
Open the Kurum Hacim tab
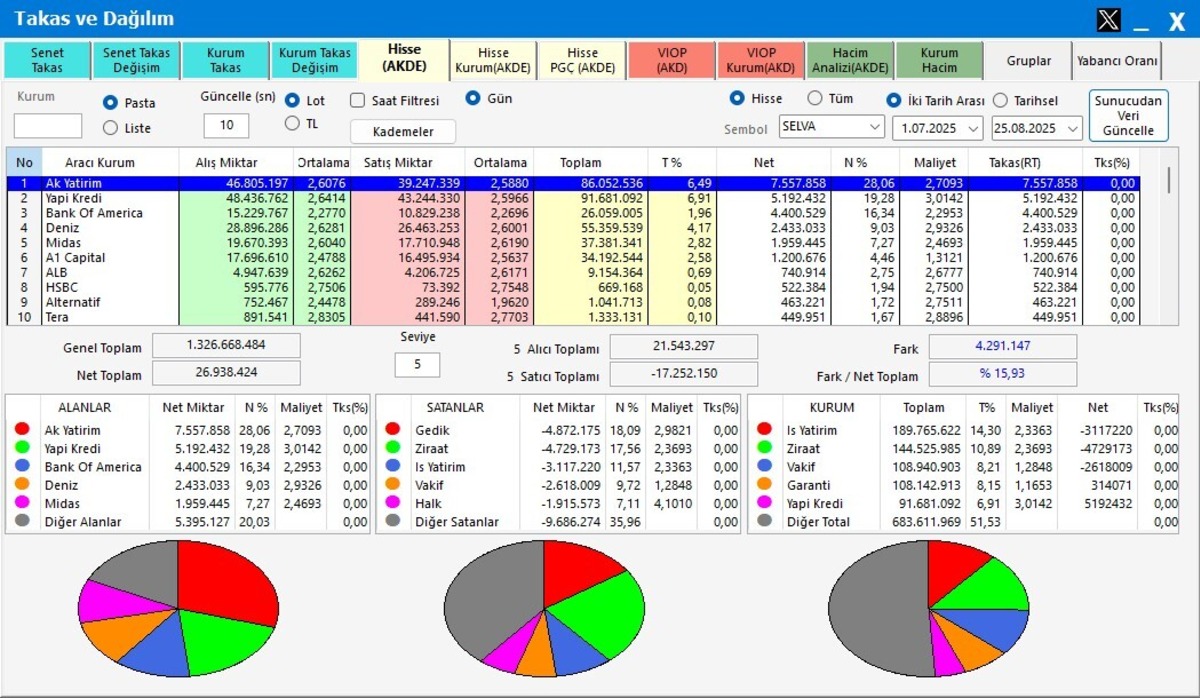(939, 60)
